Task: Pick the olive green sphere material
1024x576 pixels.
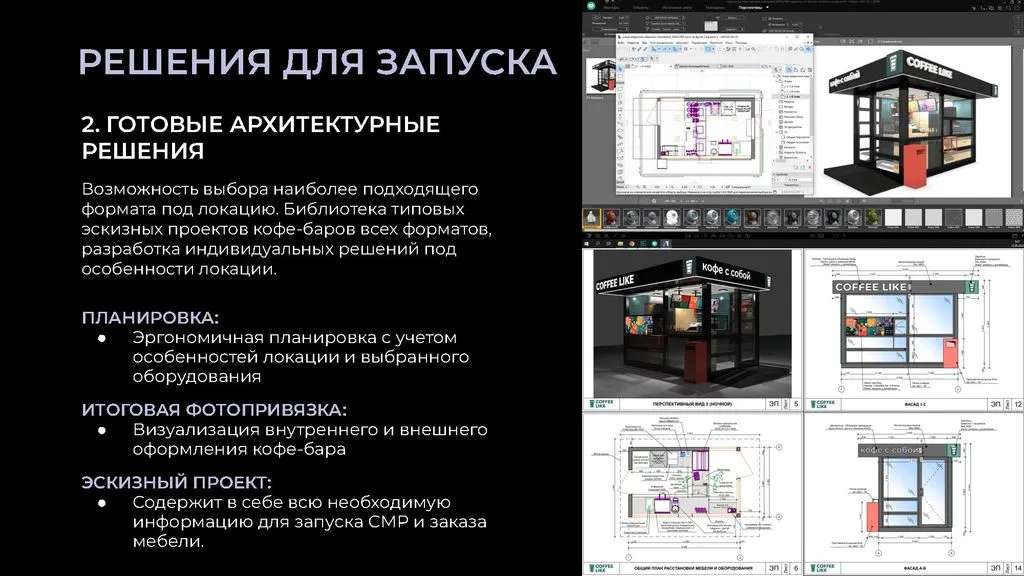Action: coord(871,217)
